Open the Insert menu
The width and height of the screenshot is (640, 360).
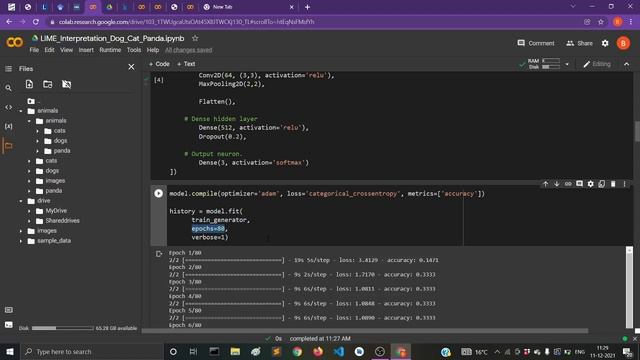tap(86, 50)
